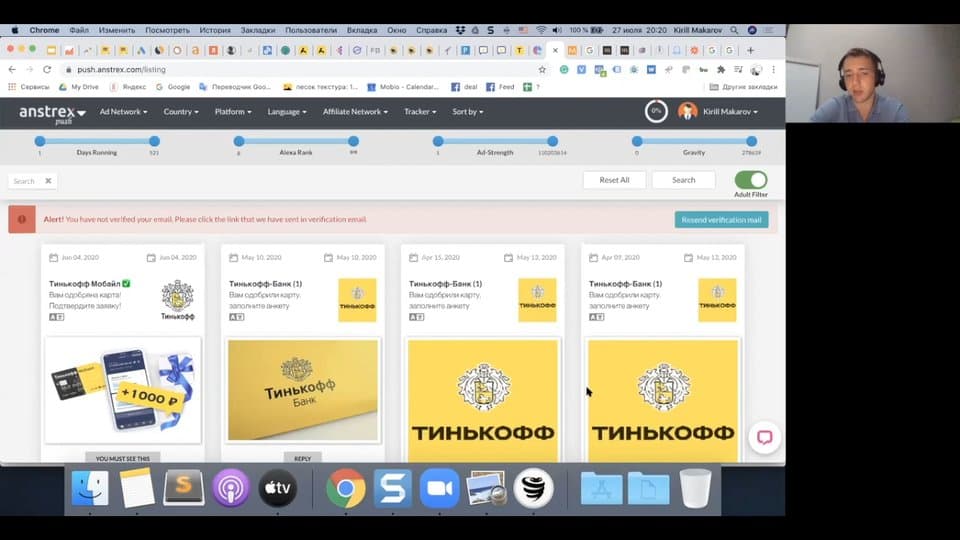Open Documents folder in dock
960x540 pixels.
click(x=648, y=489)
